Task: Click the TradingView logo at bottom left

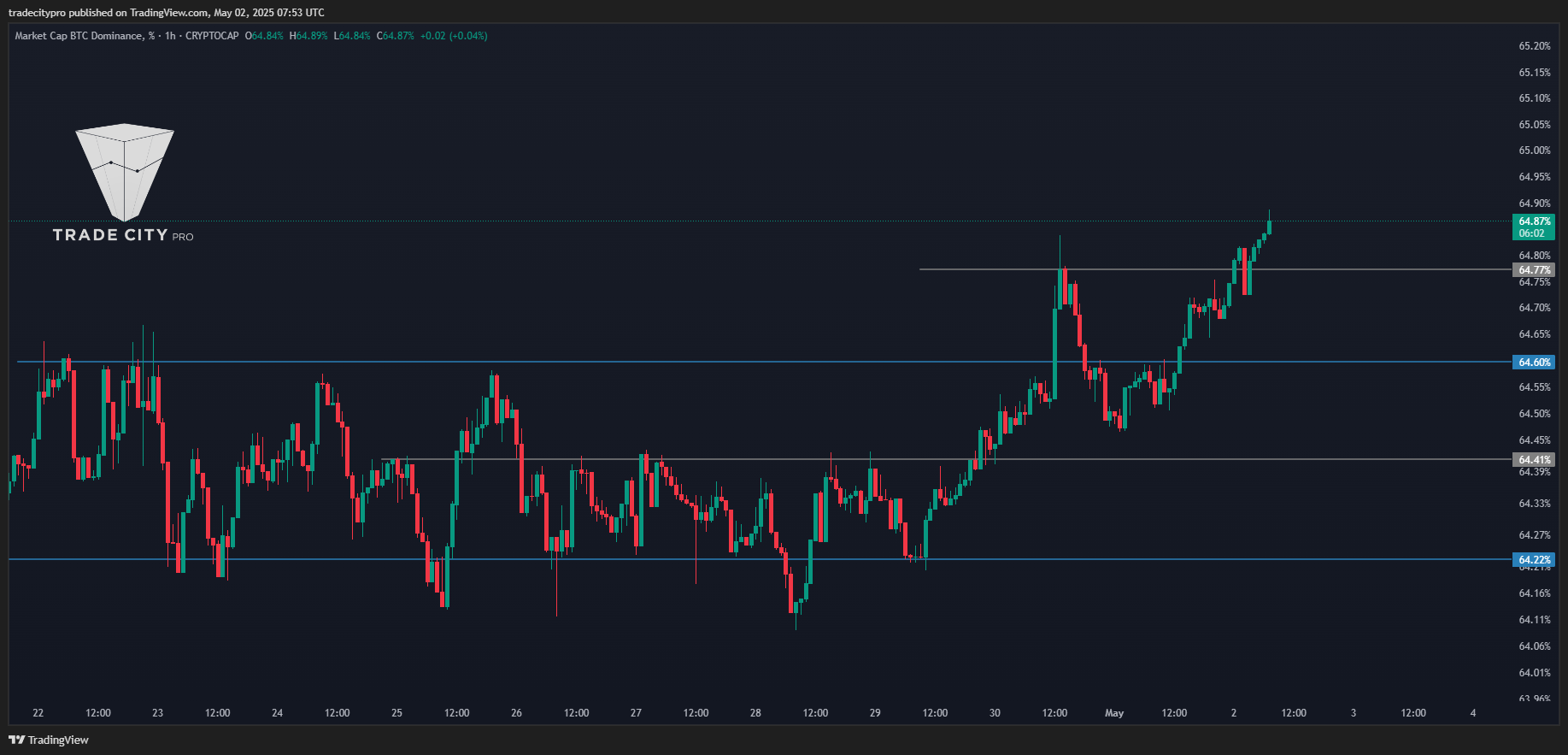Action: tap(49, 740)
